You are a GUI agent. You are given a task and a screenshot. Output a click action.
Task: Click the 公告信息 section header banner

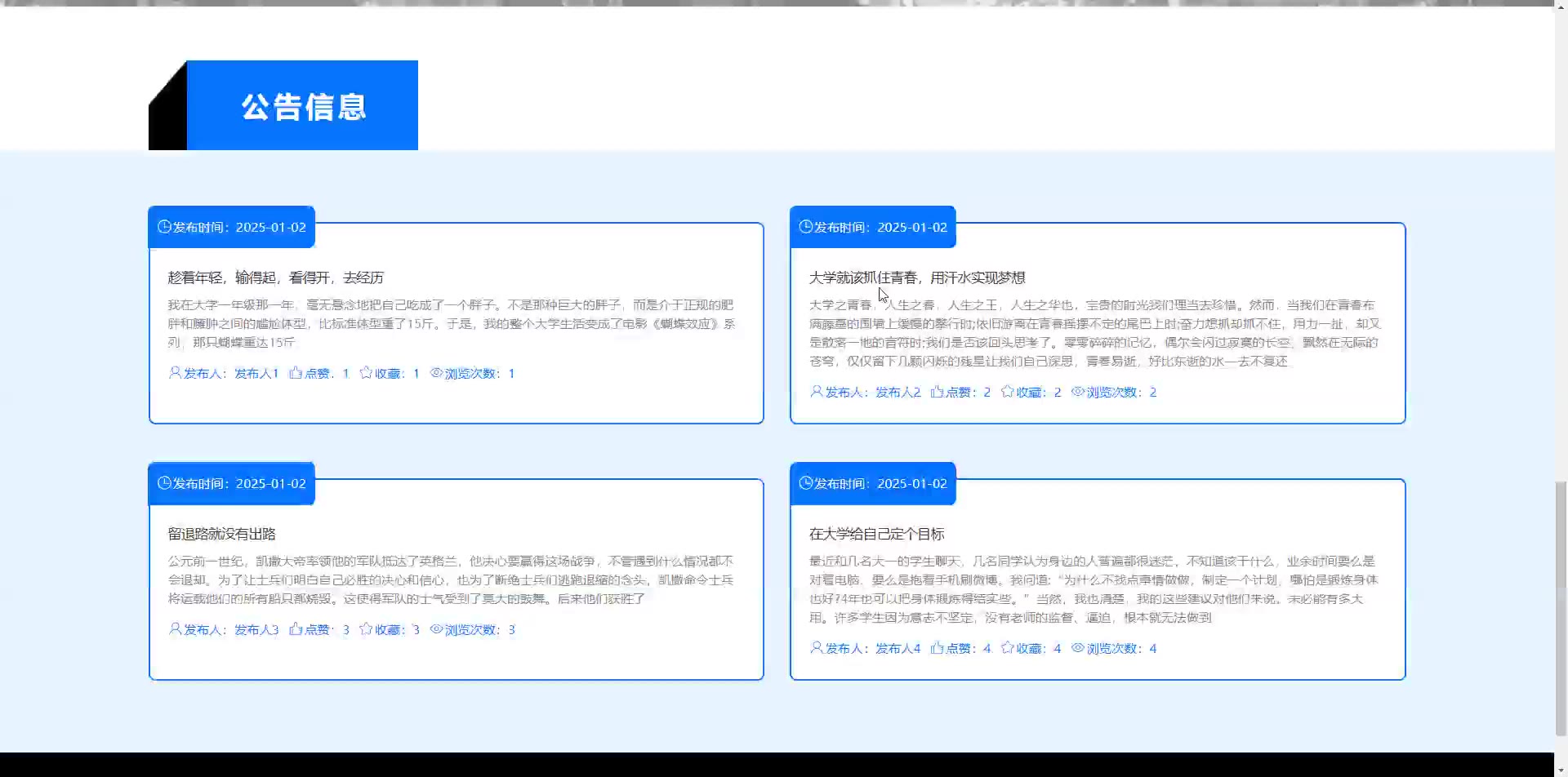[x=302, y=106]
